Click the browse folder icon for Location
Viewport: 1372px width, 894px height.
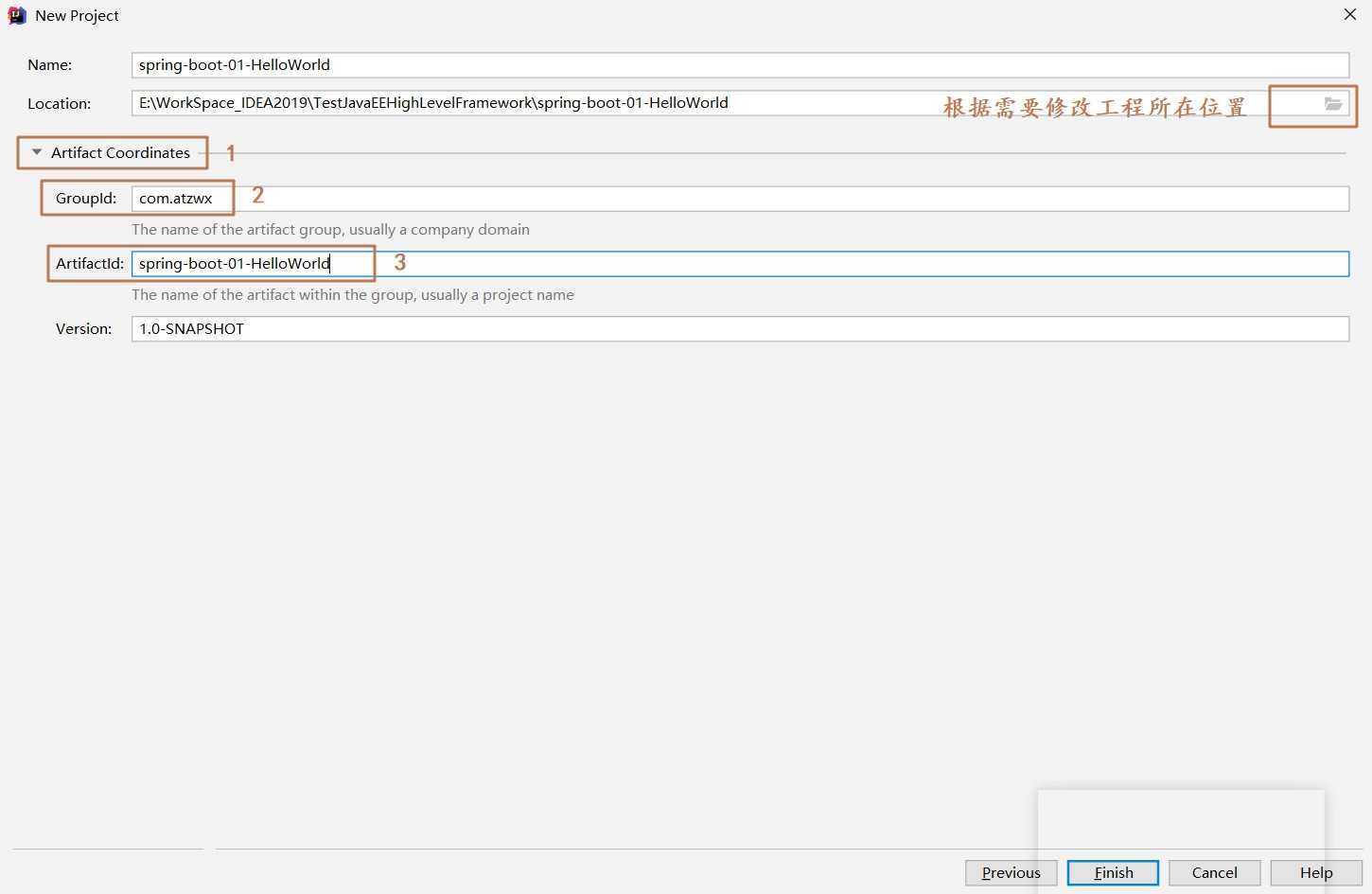point(1332,104)
